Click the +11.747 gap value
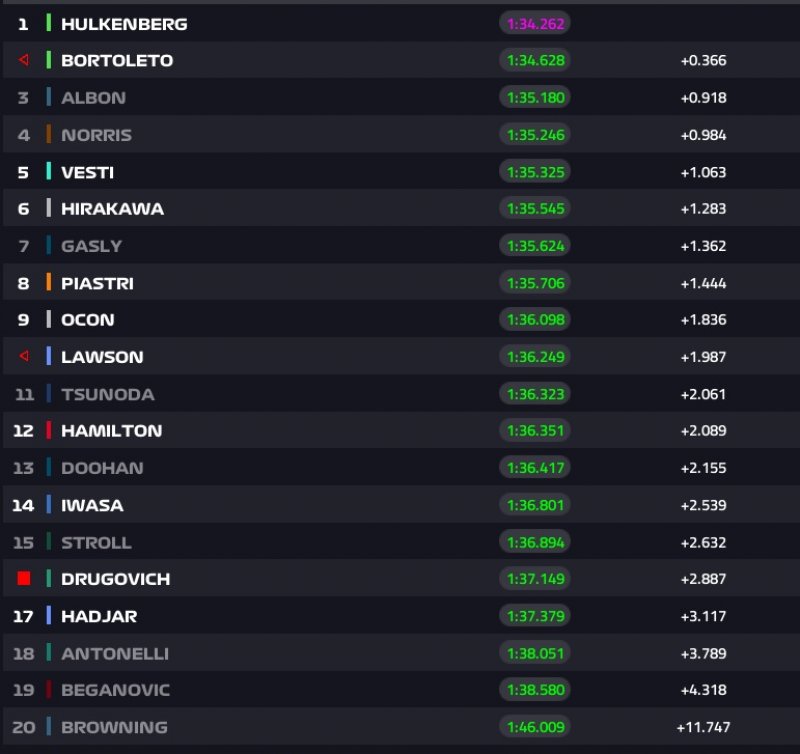The height and width of the screenshot is (754, 800). pos(701,727)
